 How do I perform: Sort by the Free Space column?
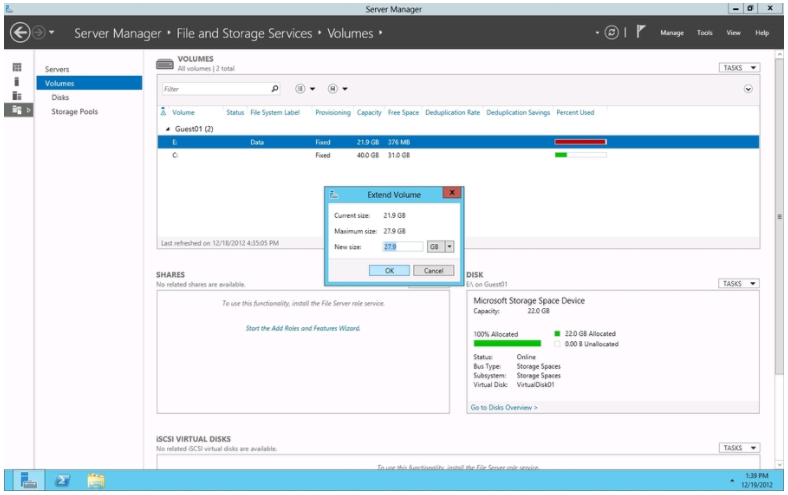click(x=403, y=113)
